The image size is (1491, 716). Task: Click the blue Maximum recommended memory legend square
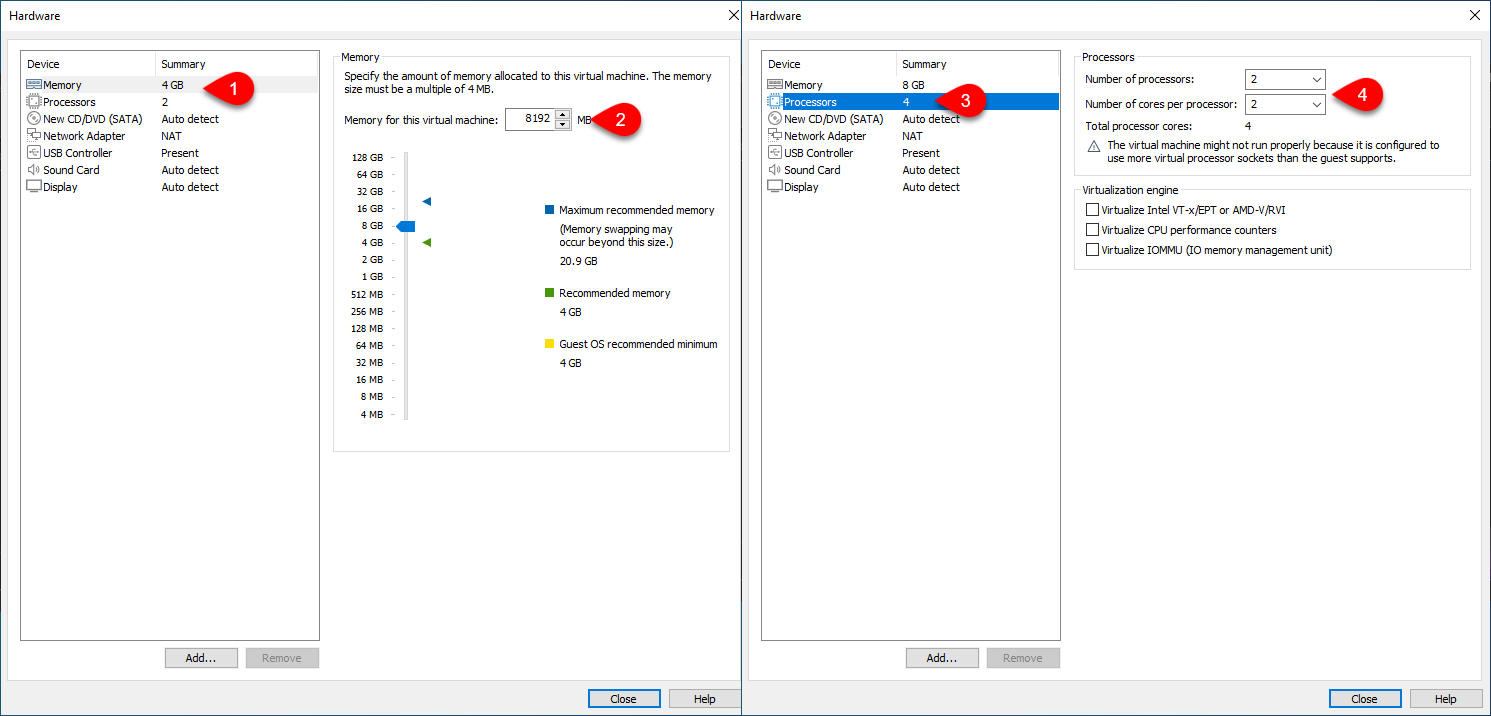coord(549,210)
